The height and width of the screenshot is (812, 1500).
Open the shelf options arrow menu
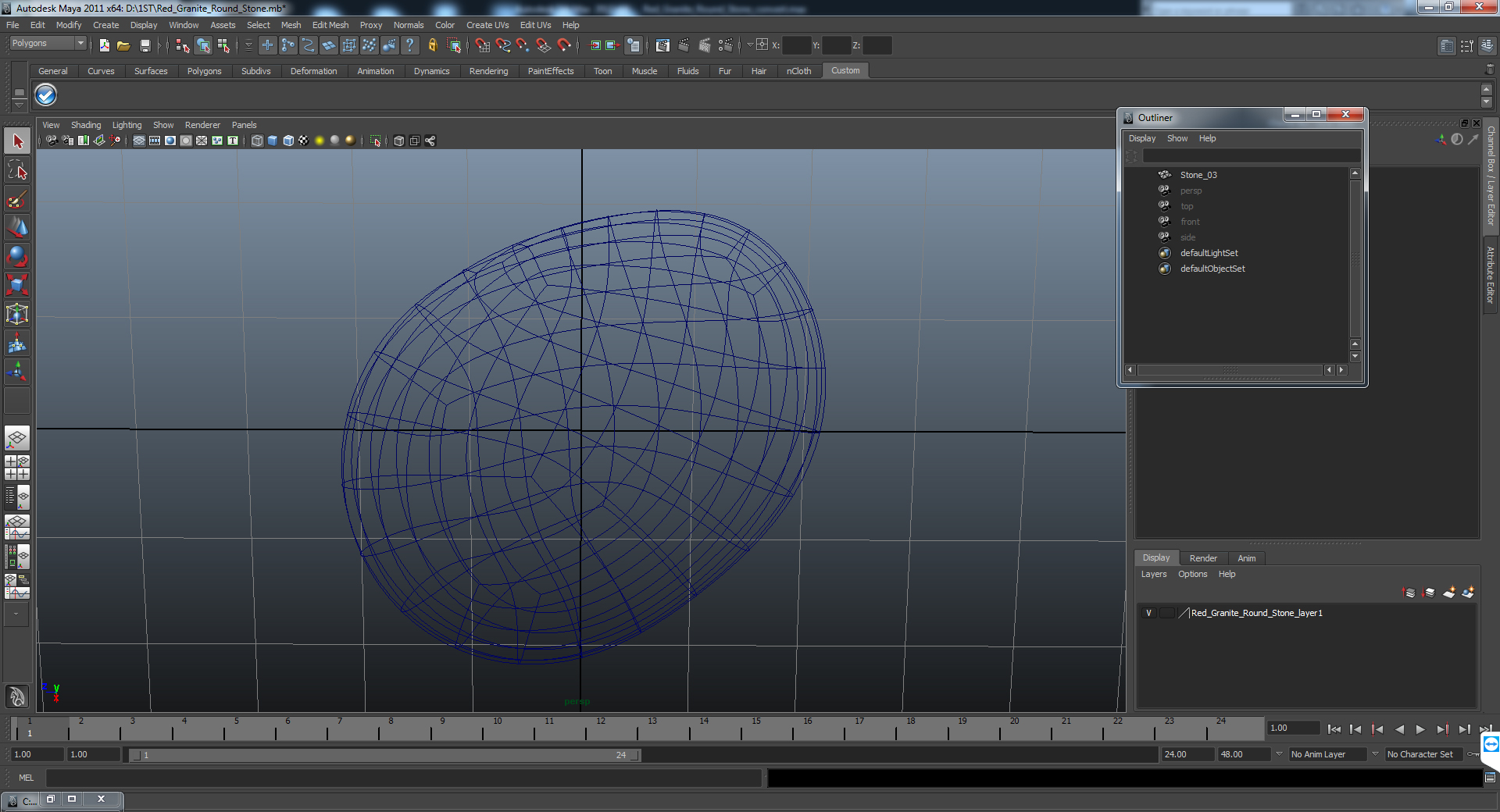[20, 105]
